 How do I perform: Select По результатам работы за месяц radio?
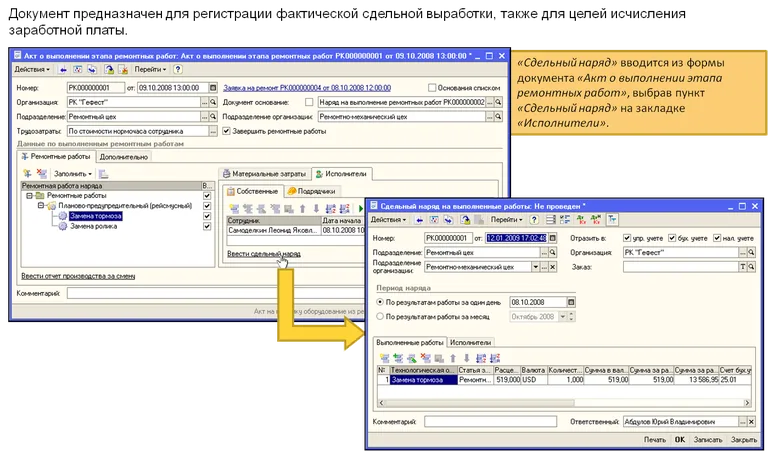[380, 316]
